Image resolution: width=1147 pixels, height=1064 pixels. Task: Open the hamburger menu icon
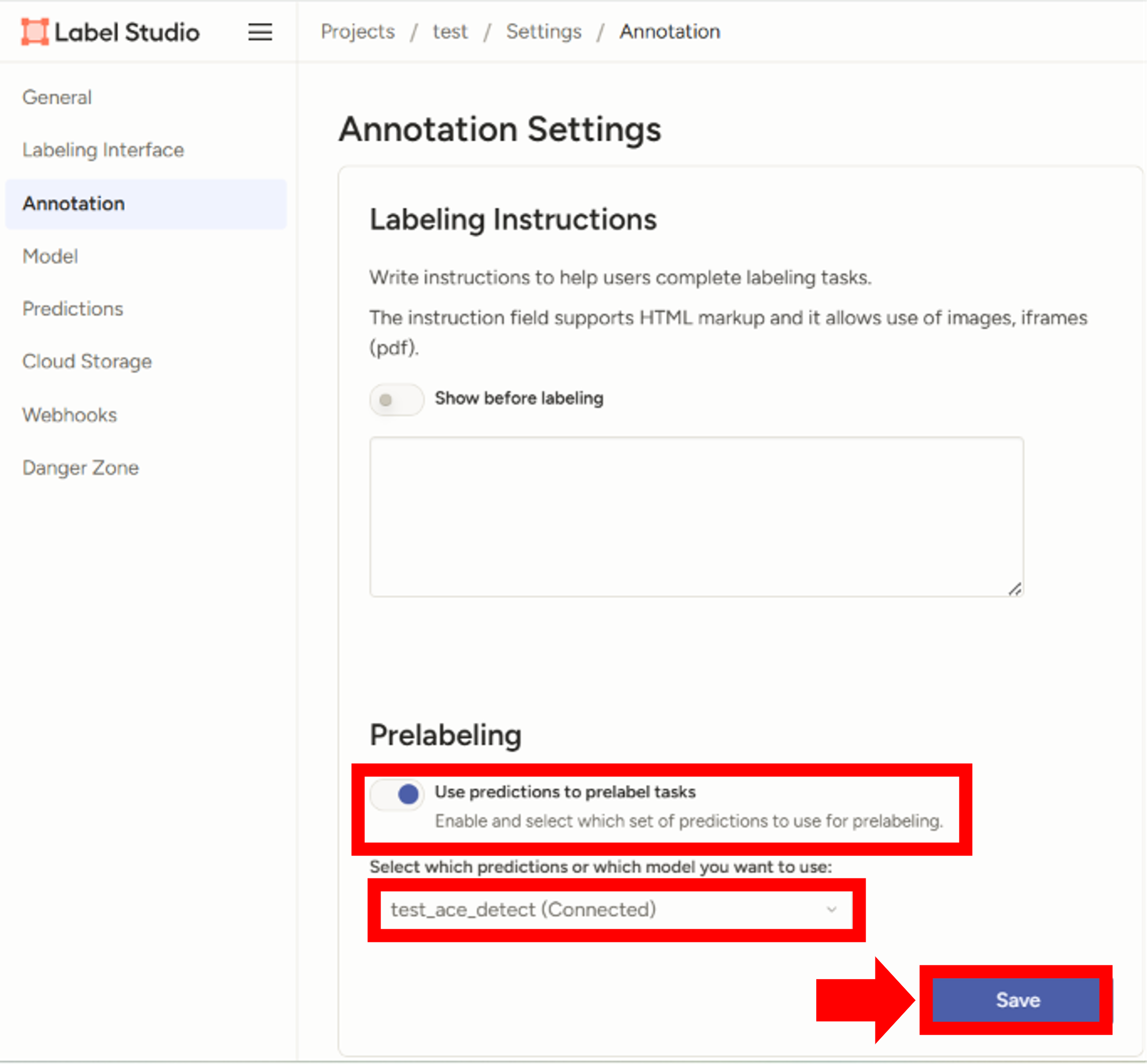pyautogui.click(x=260, y=32)
